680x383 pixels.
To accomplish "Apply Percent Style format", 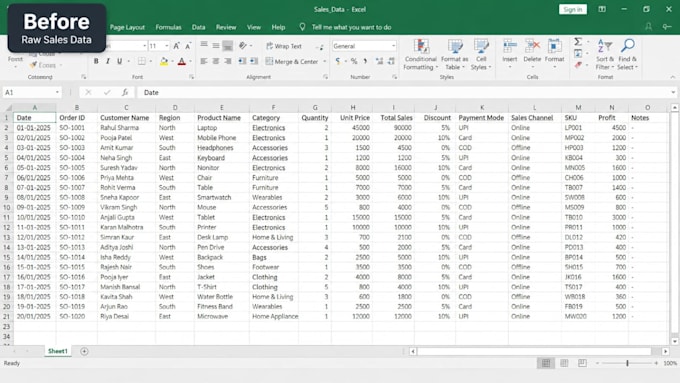I will click(354, 61).
